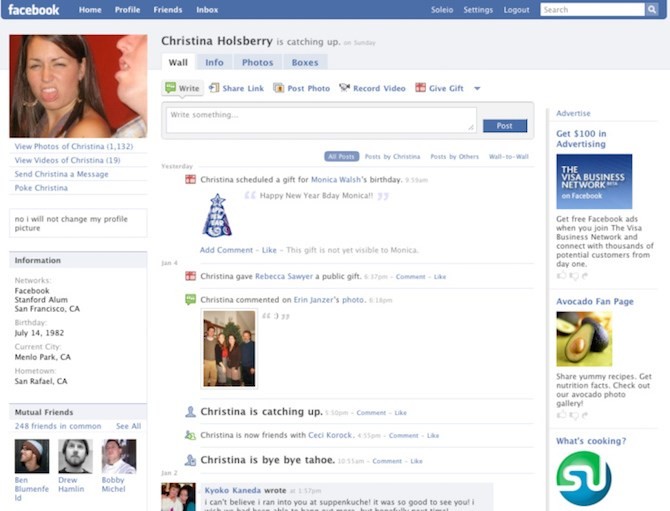Click the Visa Business Network ad image
The image size is (670, 511).
[594, 181]
